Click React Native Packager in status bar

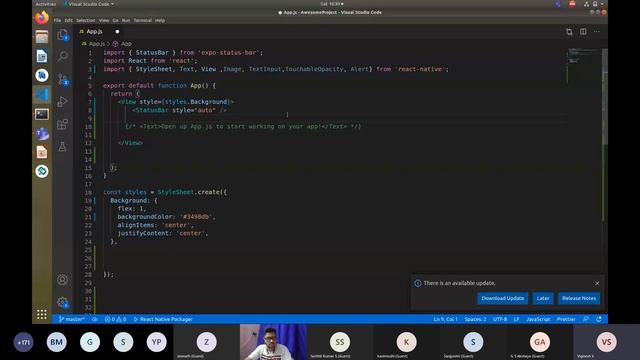coord(163,319)
